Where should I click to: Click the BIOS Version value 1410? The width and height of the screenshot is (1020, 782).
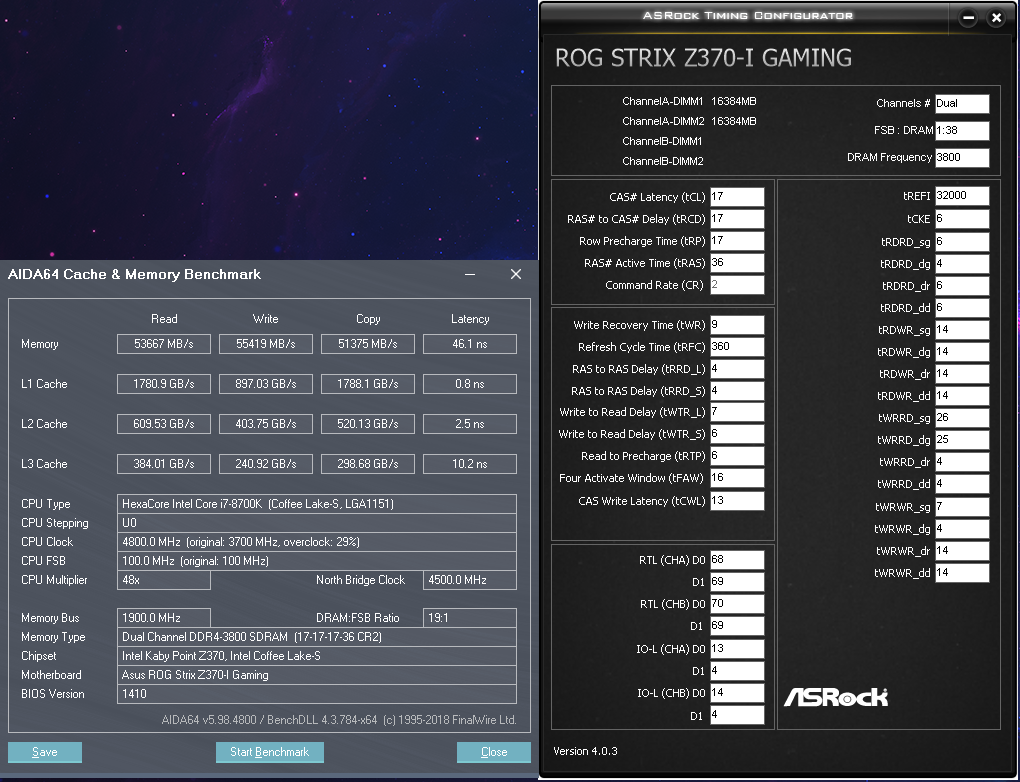point(317,694)
